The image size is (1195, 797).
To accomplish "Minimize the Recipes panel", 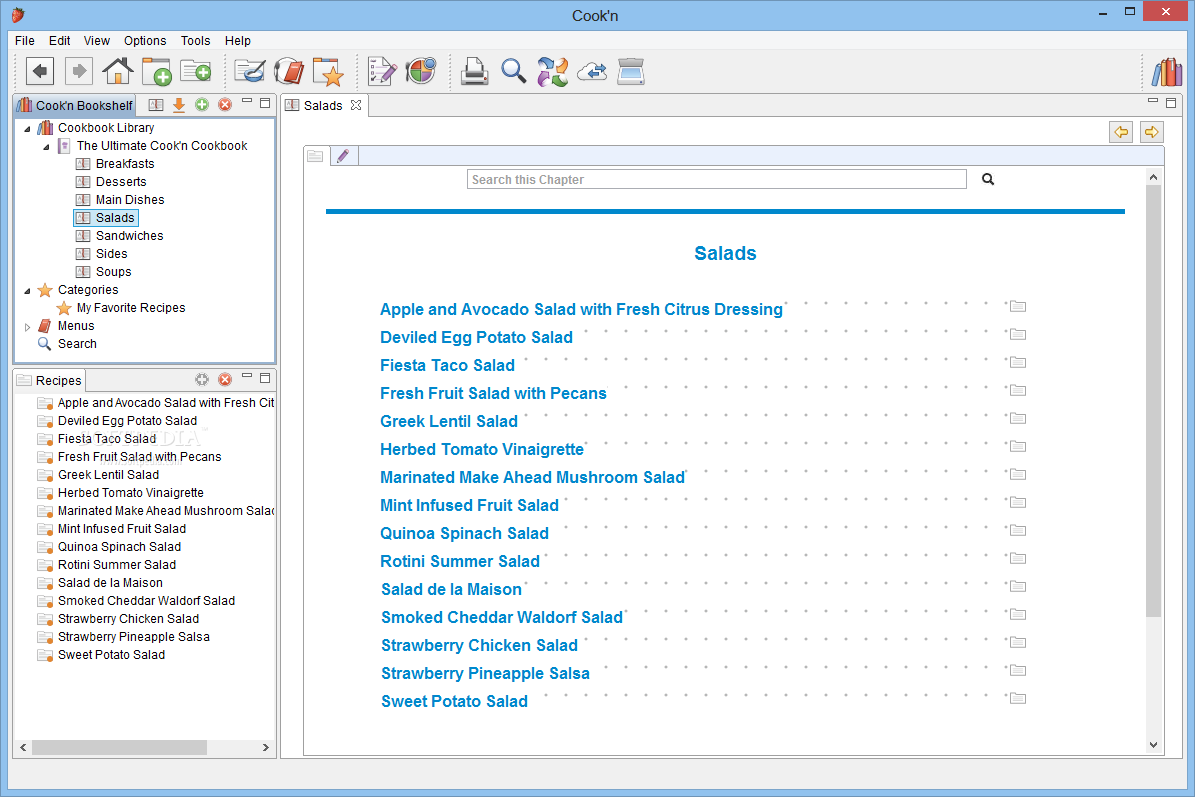I will click(247, 376).
